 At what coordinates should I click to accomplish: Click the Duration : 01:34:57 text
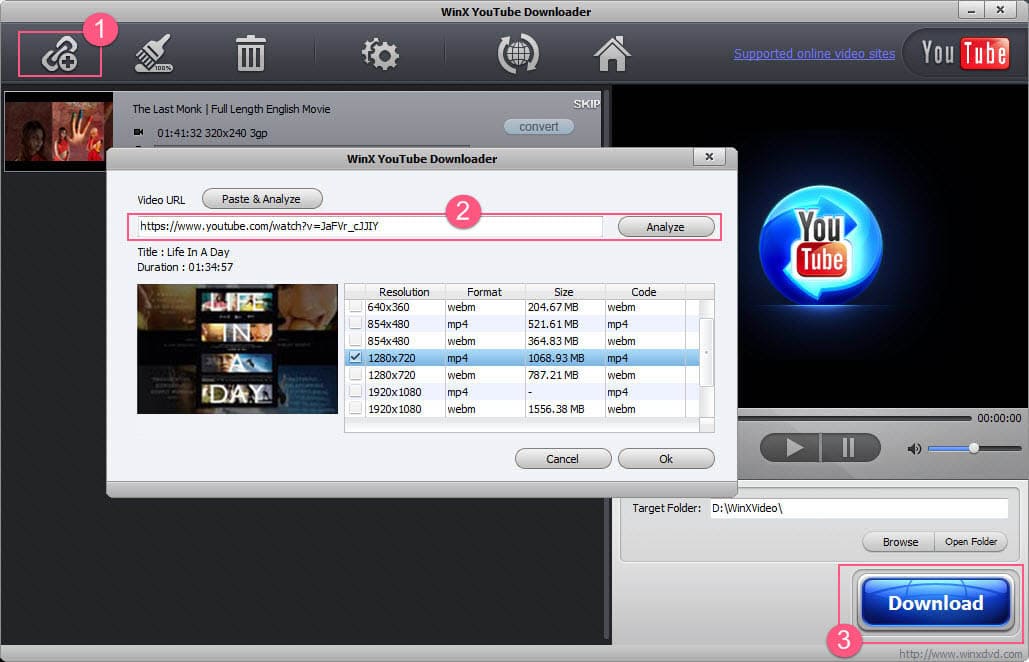tap(185, 267)
